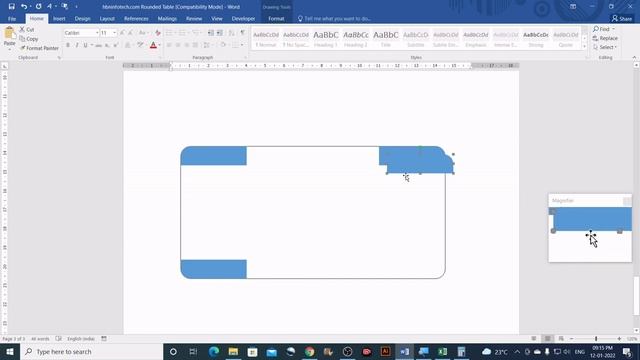The image size is (640, 360).
Task: Click Find in the Editing group
Action: coord(604,29)
